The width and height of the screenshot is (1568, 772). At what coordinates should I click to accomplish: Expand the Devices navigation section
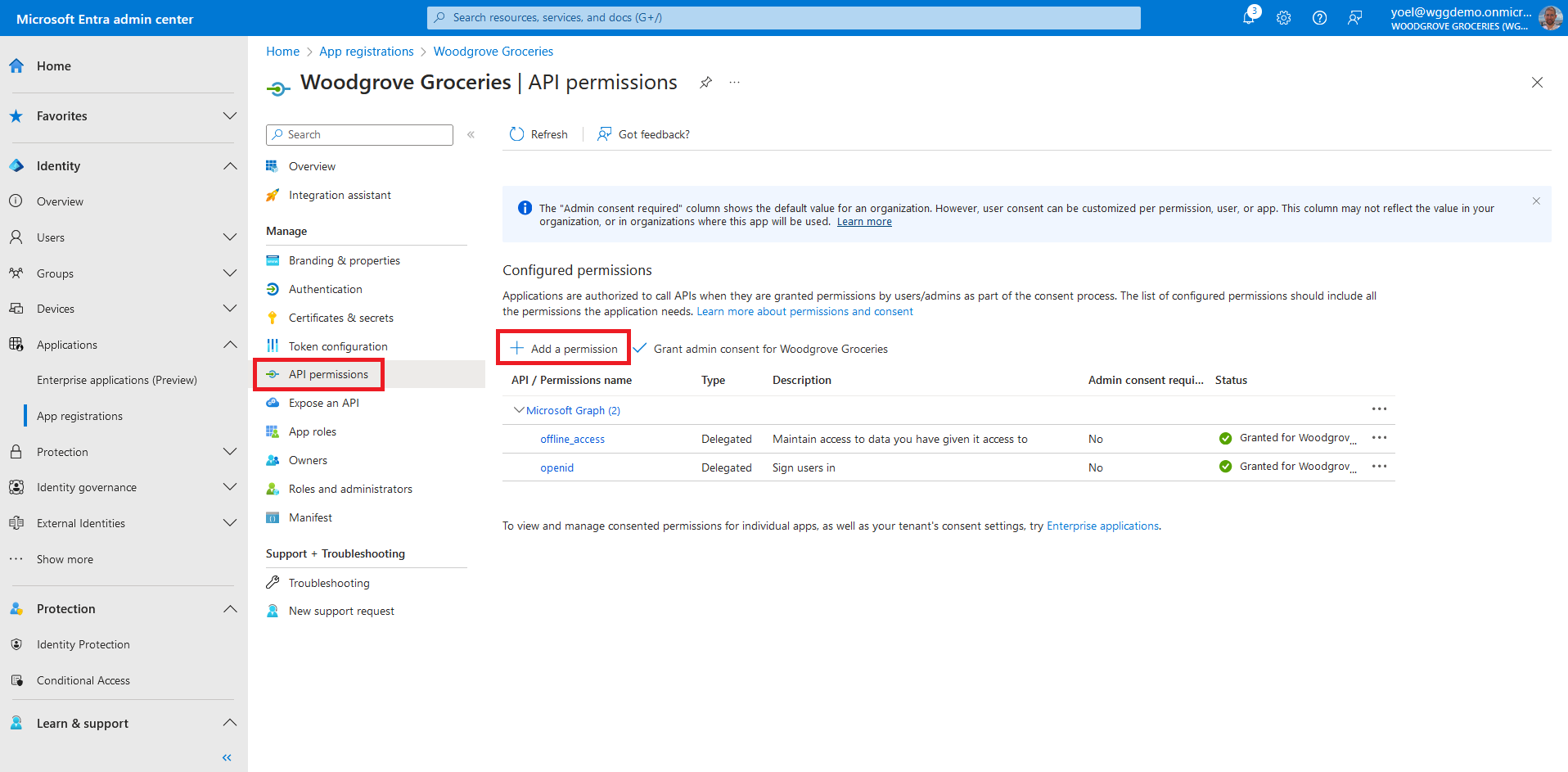click(230, 309)
